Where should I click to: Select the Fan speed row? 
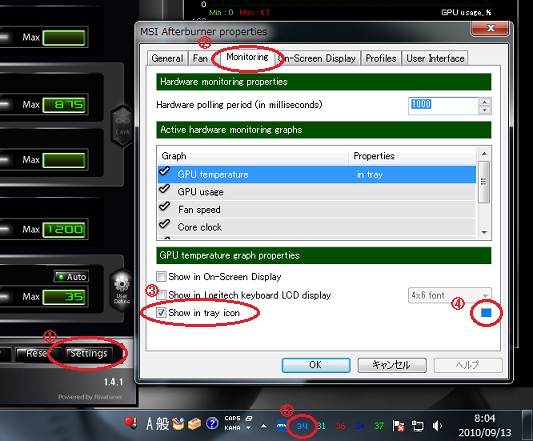[317, 209]
